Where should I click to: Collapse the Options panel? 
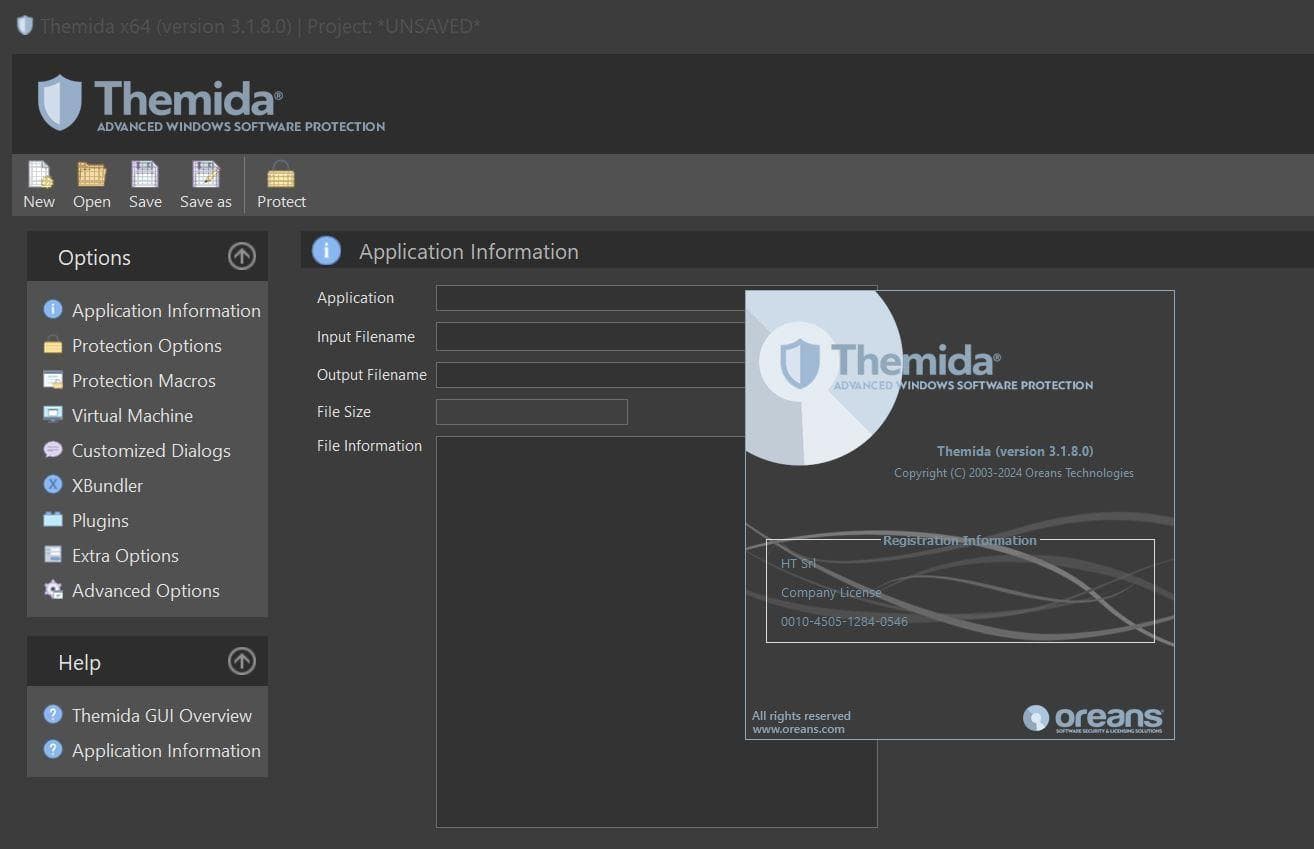(x=241, y=256)
